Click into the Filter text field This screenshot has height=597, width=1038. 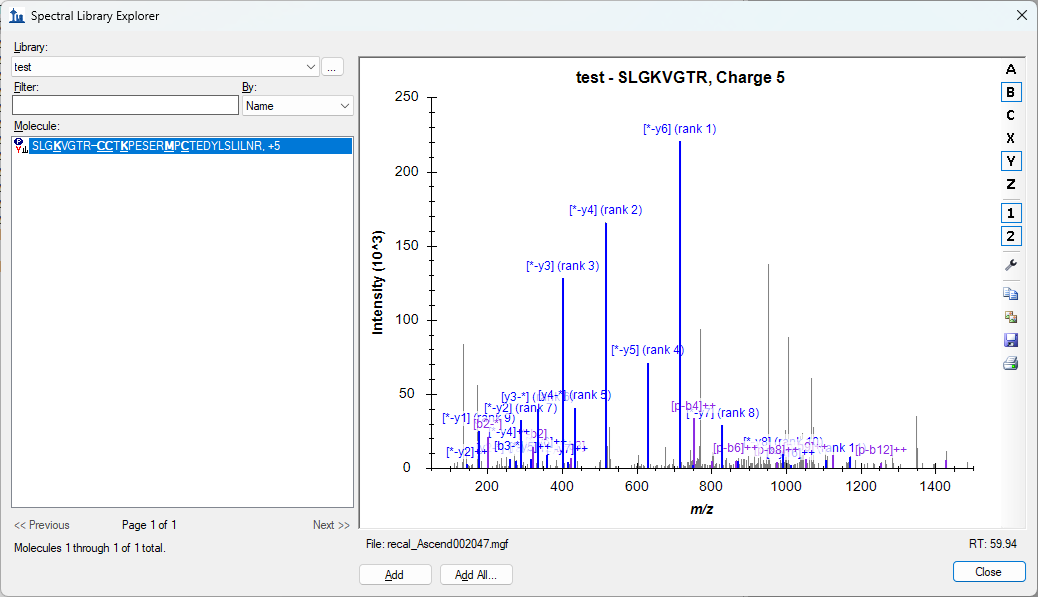click(x=125, y=106)
